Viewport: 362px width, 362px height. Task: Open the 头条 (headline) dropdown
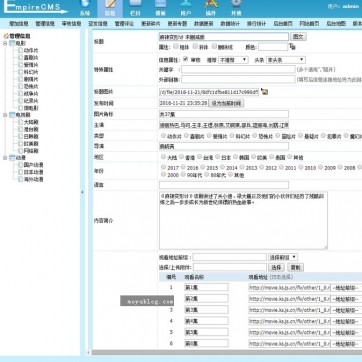point(286,60)
